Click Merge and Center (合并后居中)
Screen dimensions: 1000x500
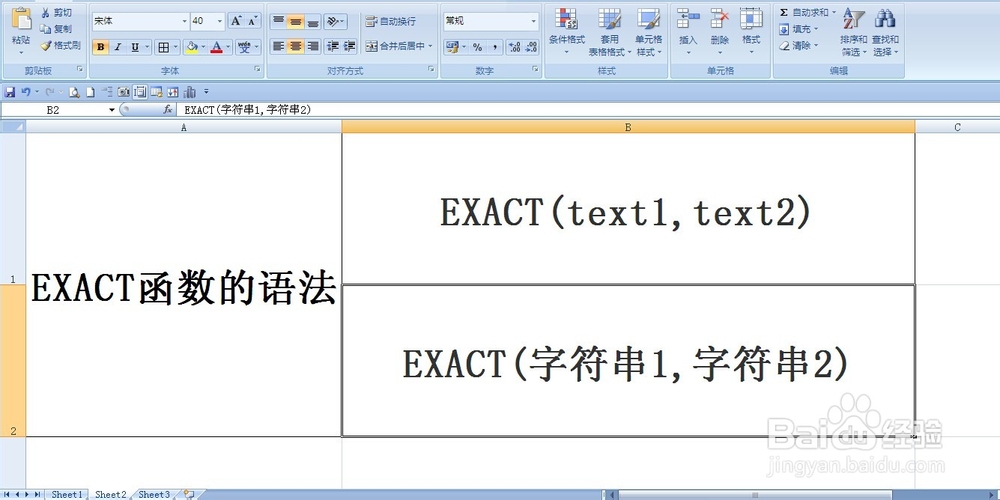(x=395, y=46)
